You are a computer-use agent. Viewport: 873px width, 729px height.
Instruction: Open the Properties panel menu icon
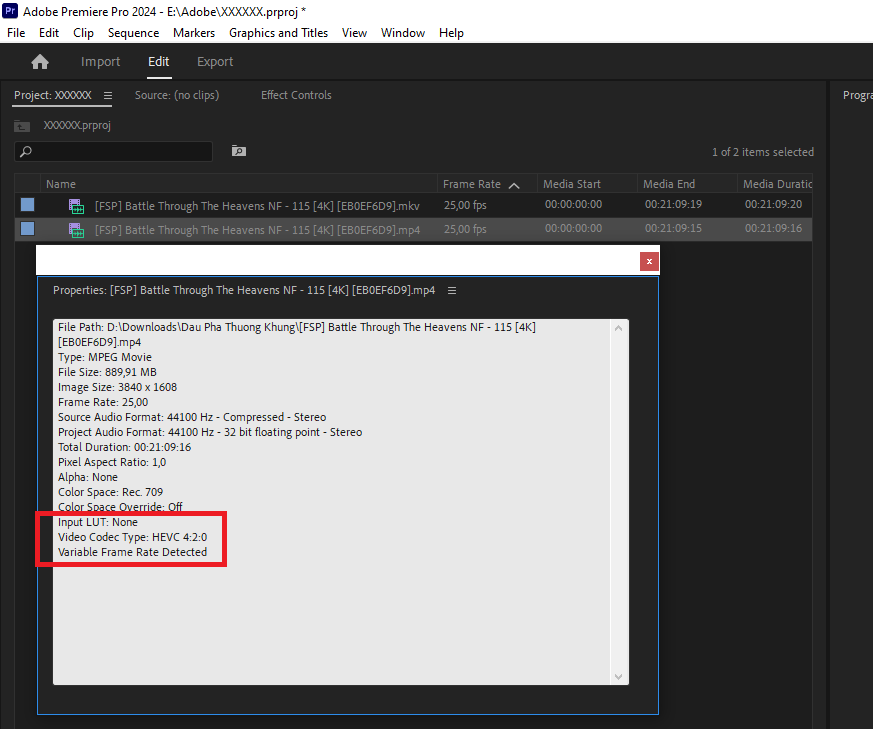coord(452,290)
